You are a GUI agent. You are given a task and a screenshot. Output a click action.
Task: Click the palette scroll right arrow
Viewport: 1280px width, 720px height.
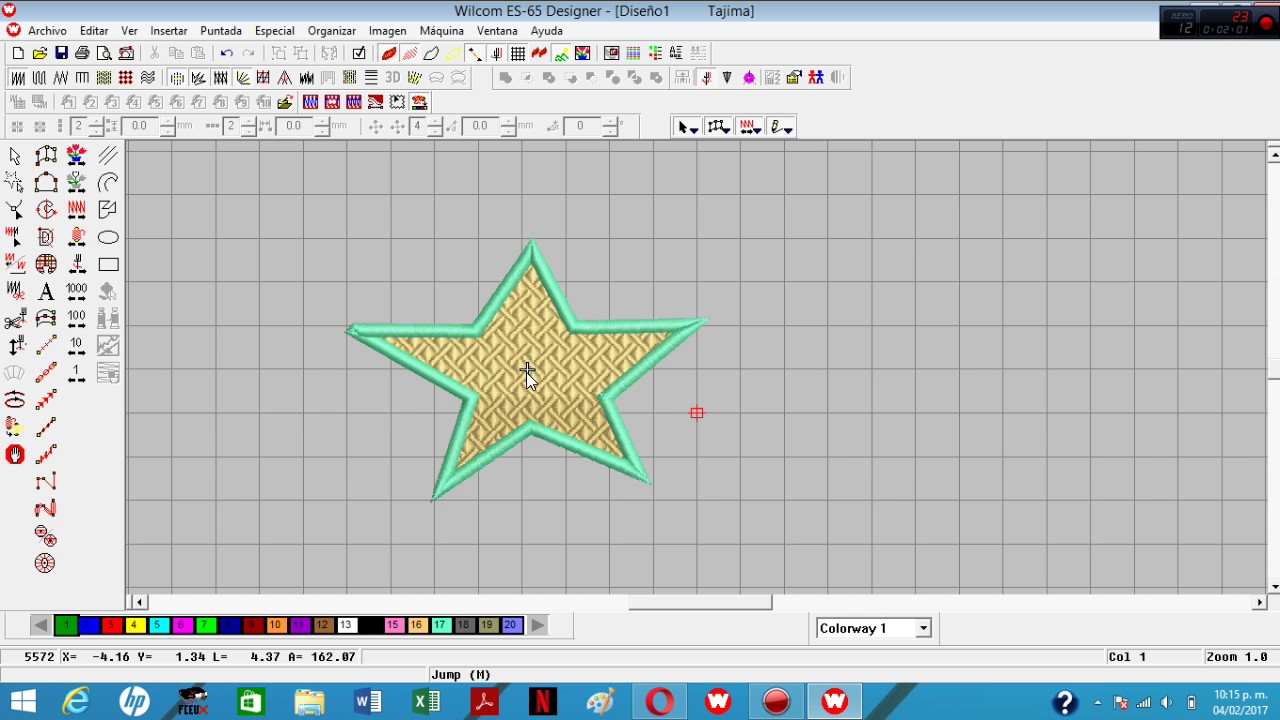point(537,626)
